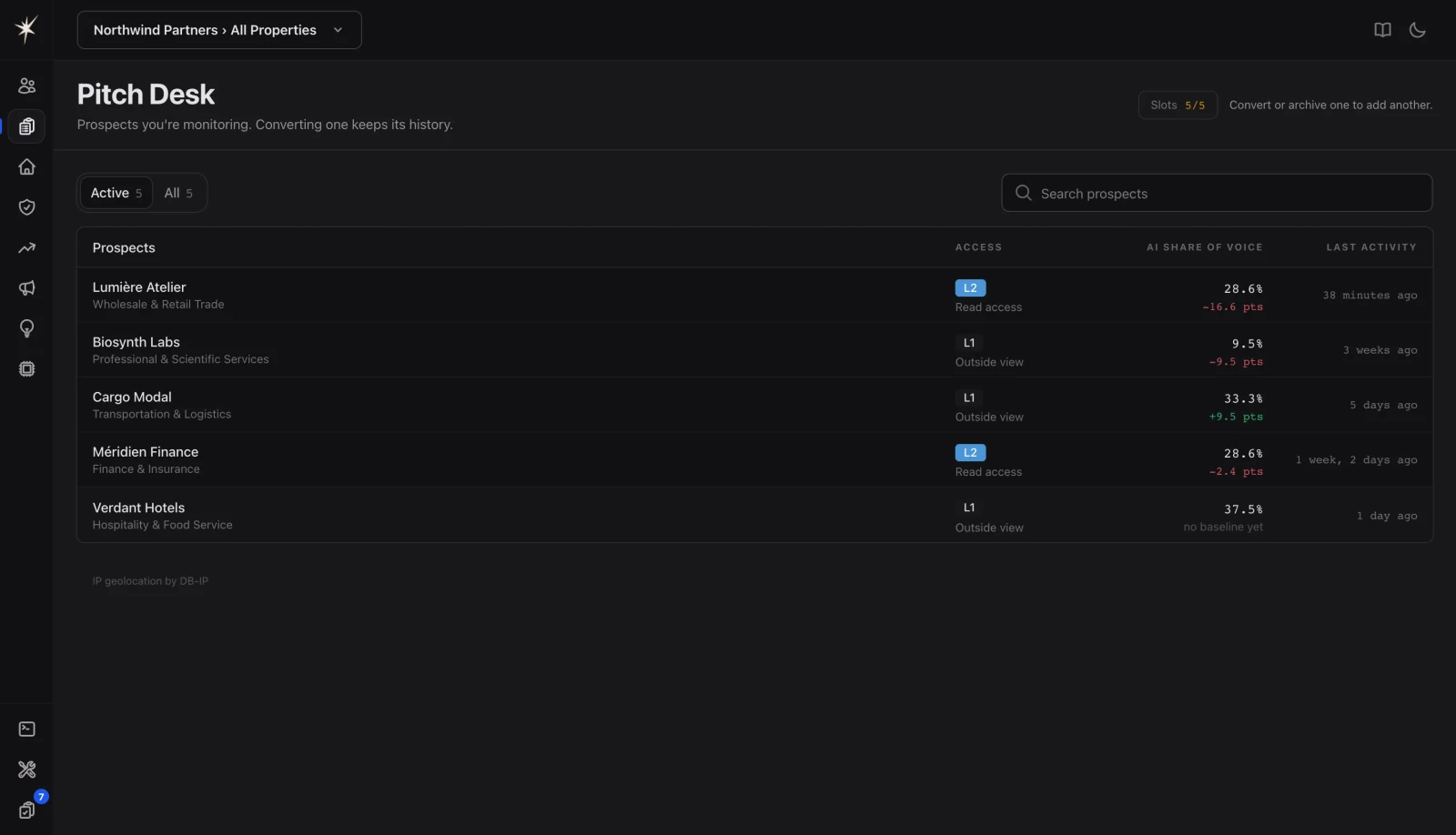Open the Méridien Finance prospect

click(x=754, y=460)
